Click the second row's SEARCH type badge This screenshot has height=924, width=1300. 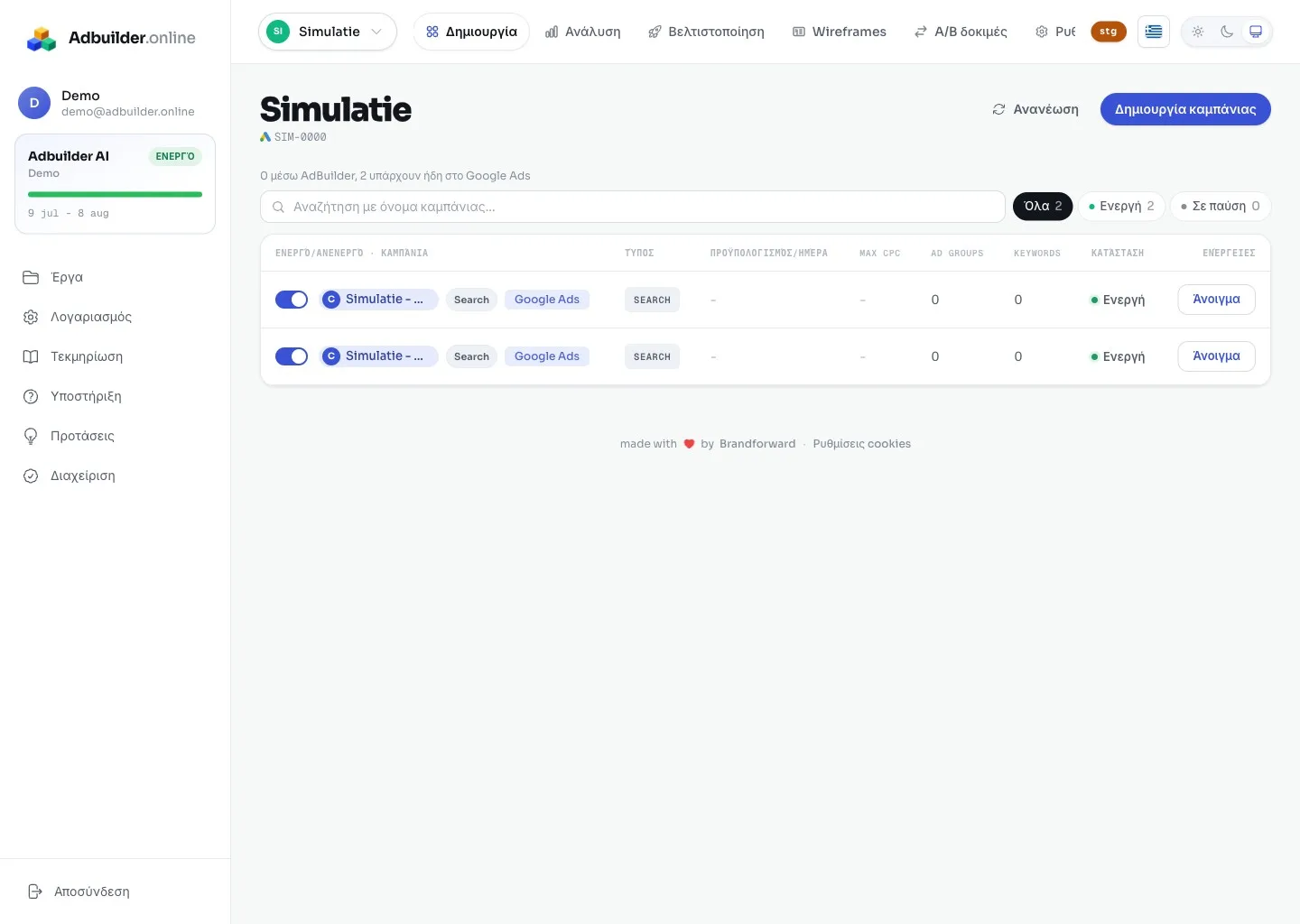pos(652,356)
